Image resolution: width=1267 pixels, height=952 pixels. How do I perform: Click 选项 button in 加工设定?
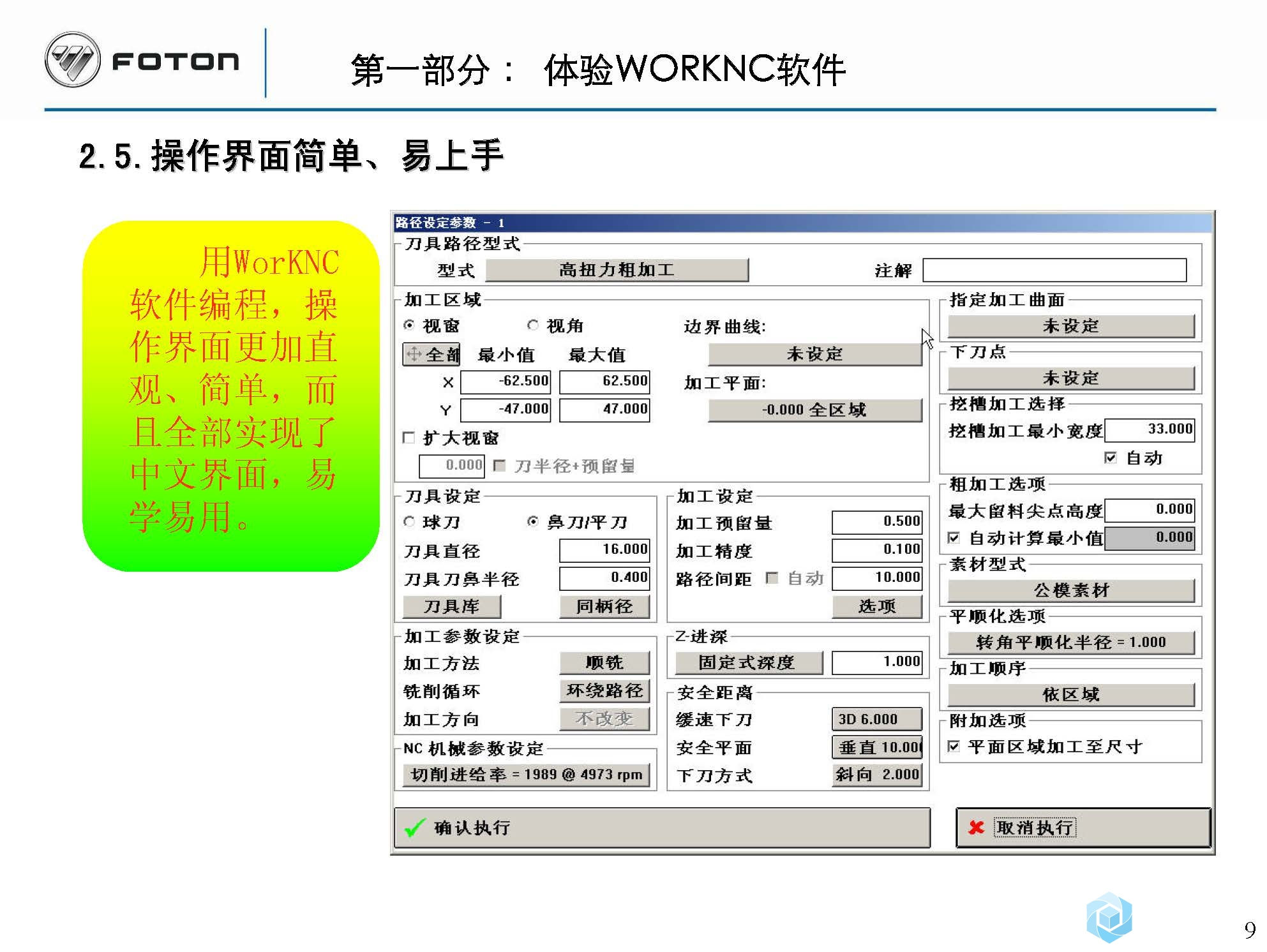(x=877, y=606)
